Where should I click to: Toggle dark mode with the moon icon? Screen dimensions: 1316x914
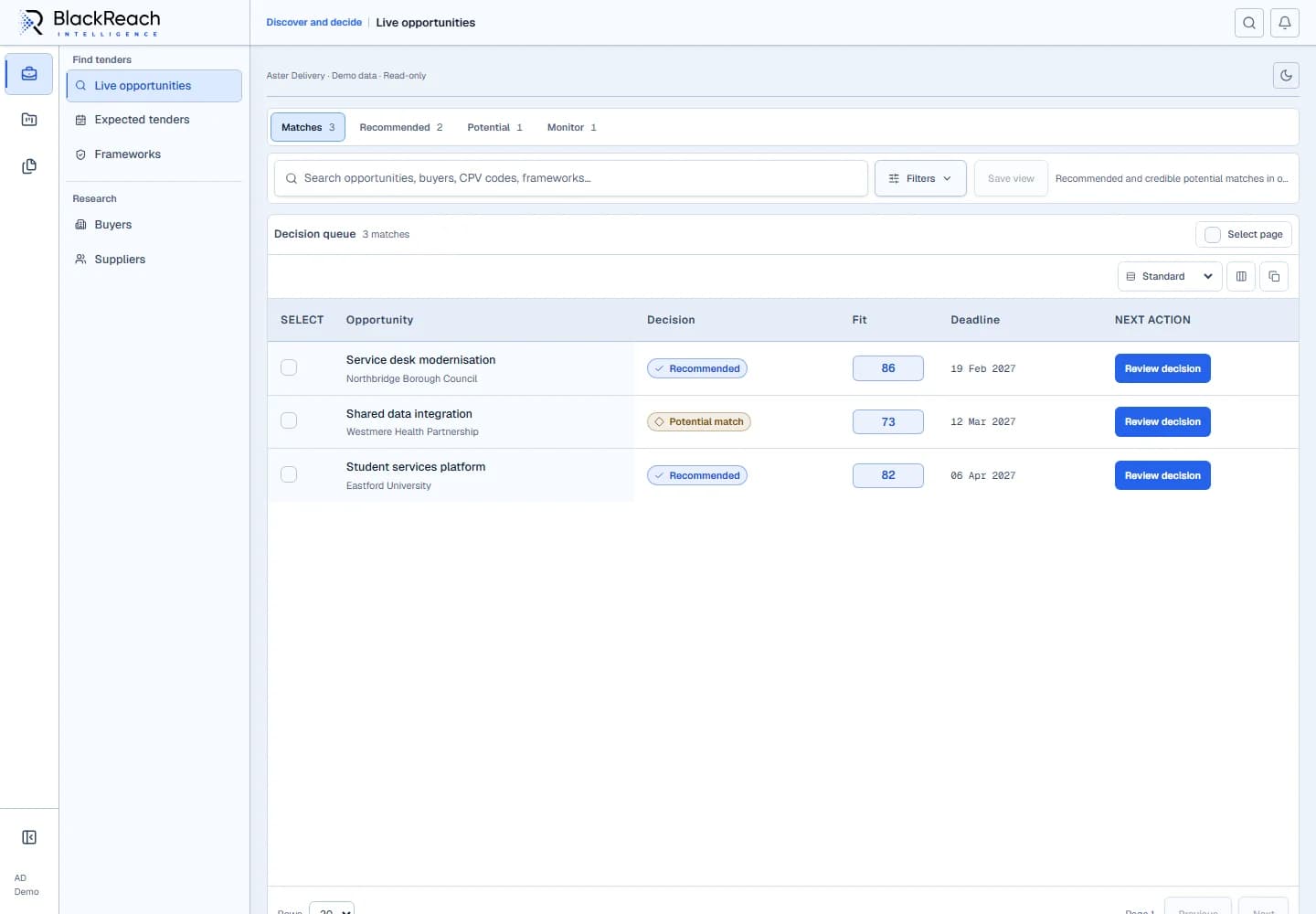1286,75
